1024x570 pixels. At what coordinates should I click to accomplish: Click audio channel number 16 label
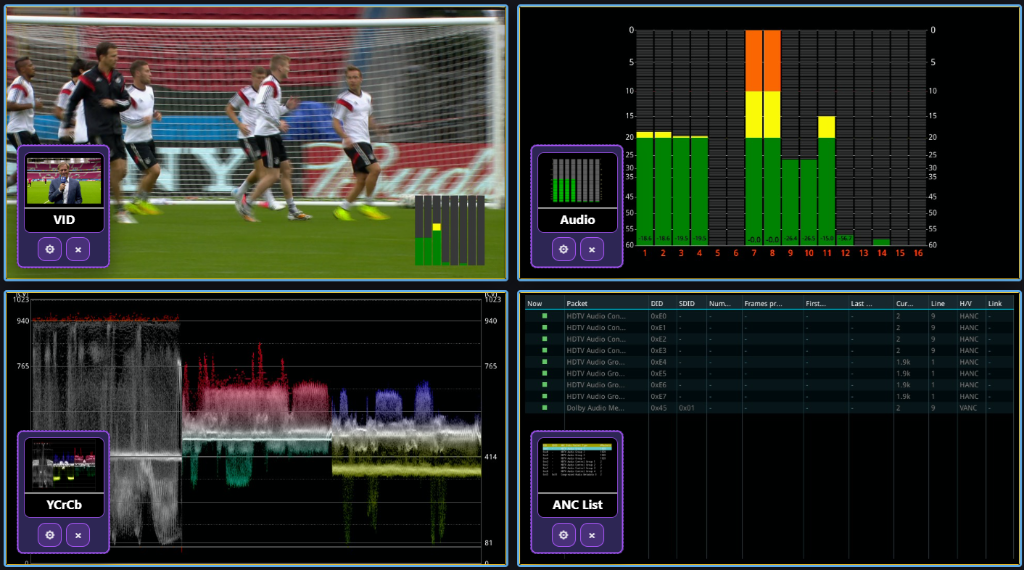pyautogui.click(x=918, y=253)
